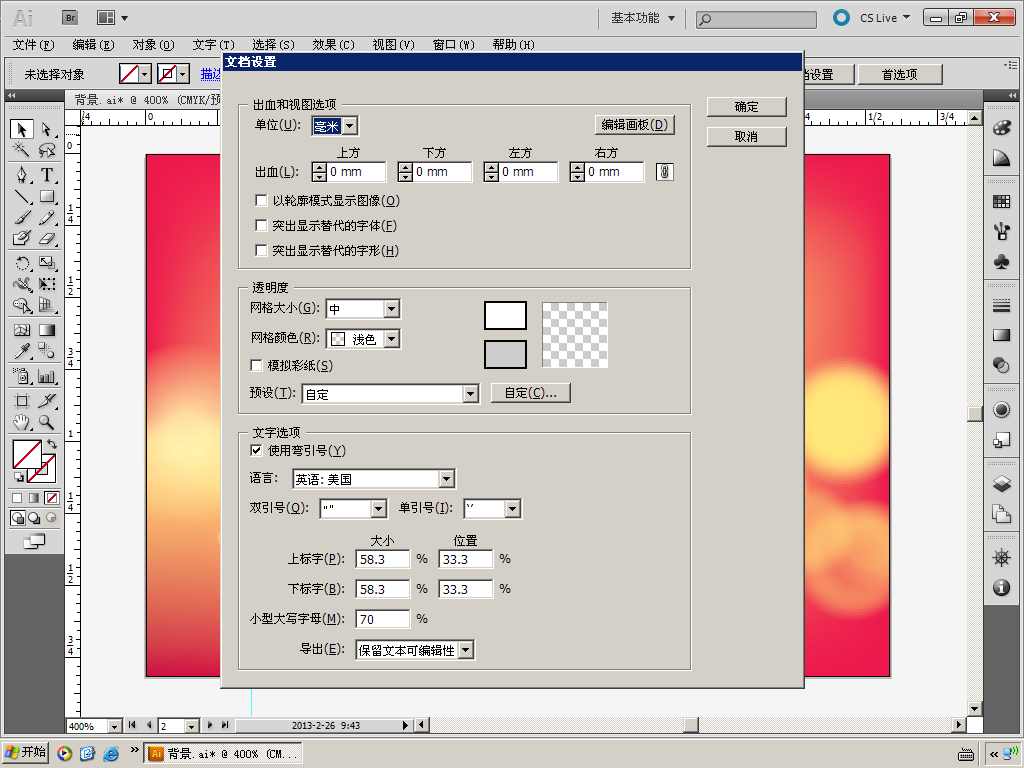Launch Bridge with the Br icon
The image size is (1024, 768).
pos(70,18)
